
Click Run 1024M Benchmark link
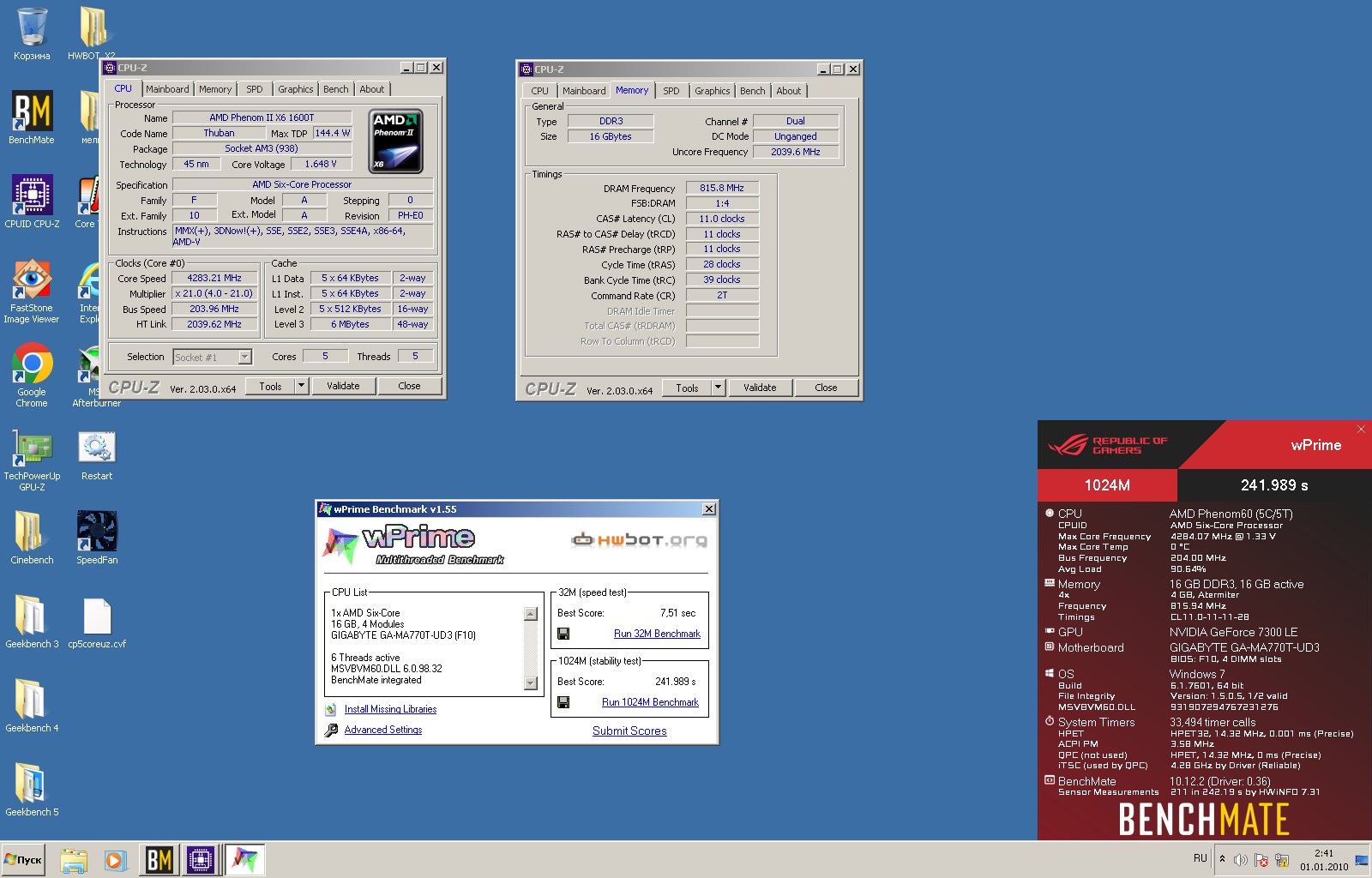click(x=650, y=702)
